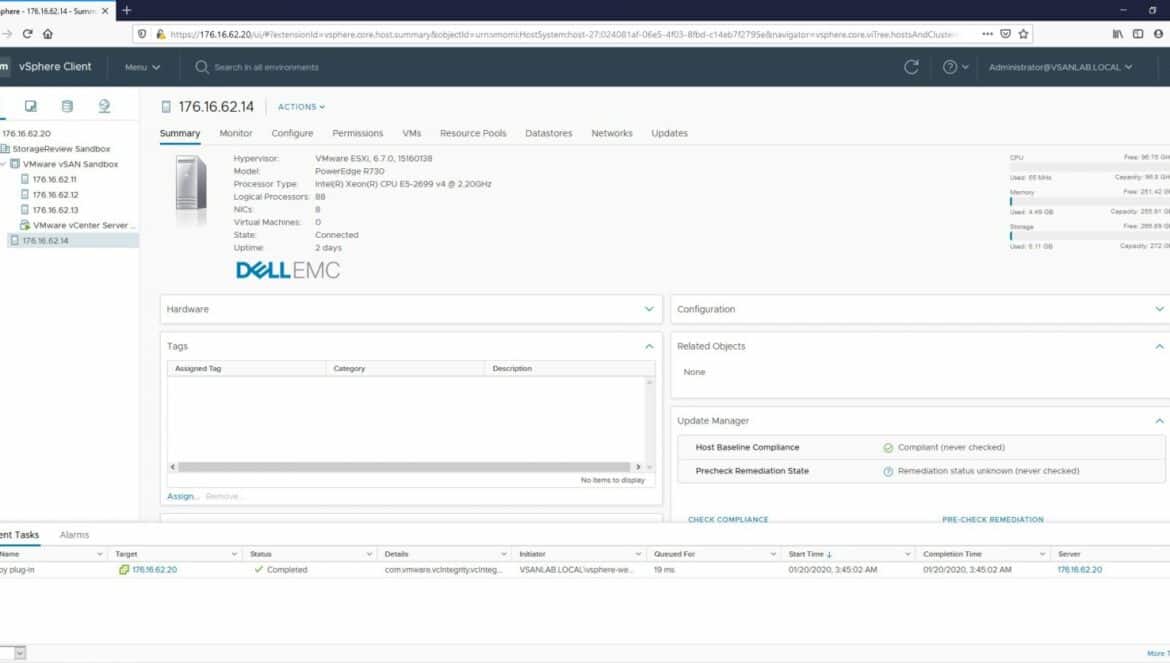Go to the Datastores tab
This screenshot has height=663, width=1170.
coord(548,133)
